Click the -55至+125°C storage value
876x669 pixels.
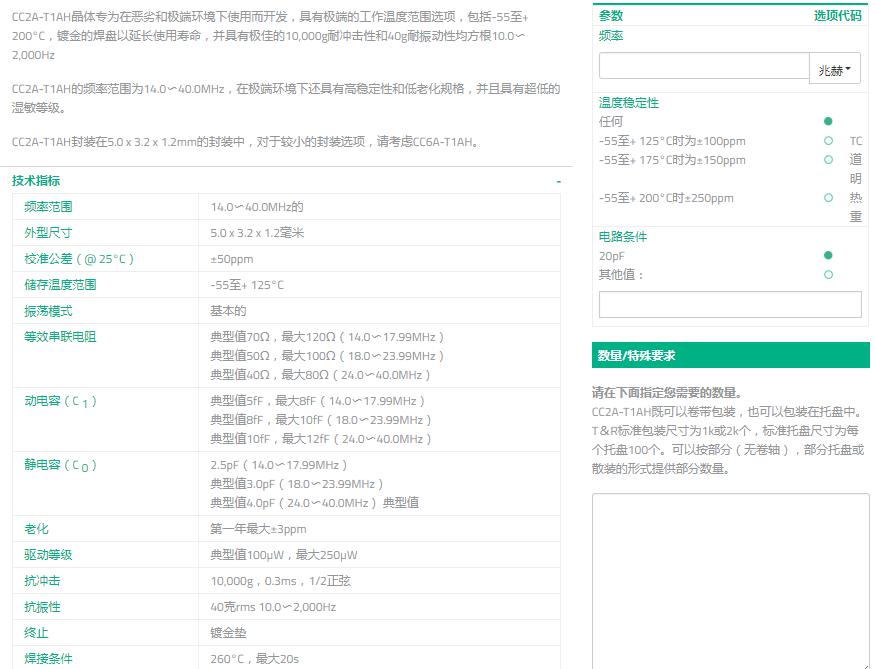pyautogui.click(x=247, y=284)
